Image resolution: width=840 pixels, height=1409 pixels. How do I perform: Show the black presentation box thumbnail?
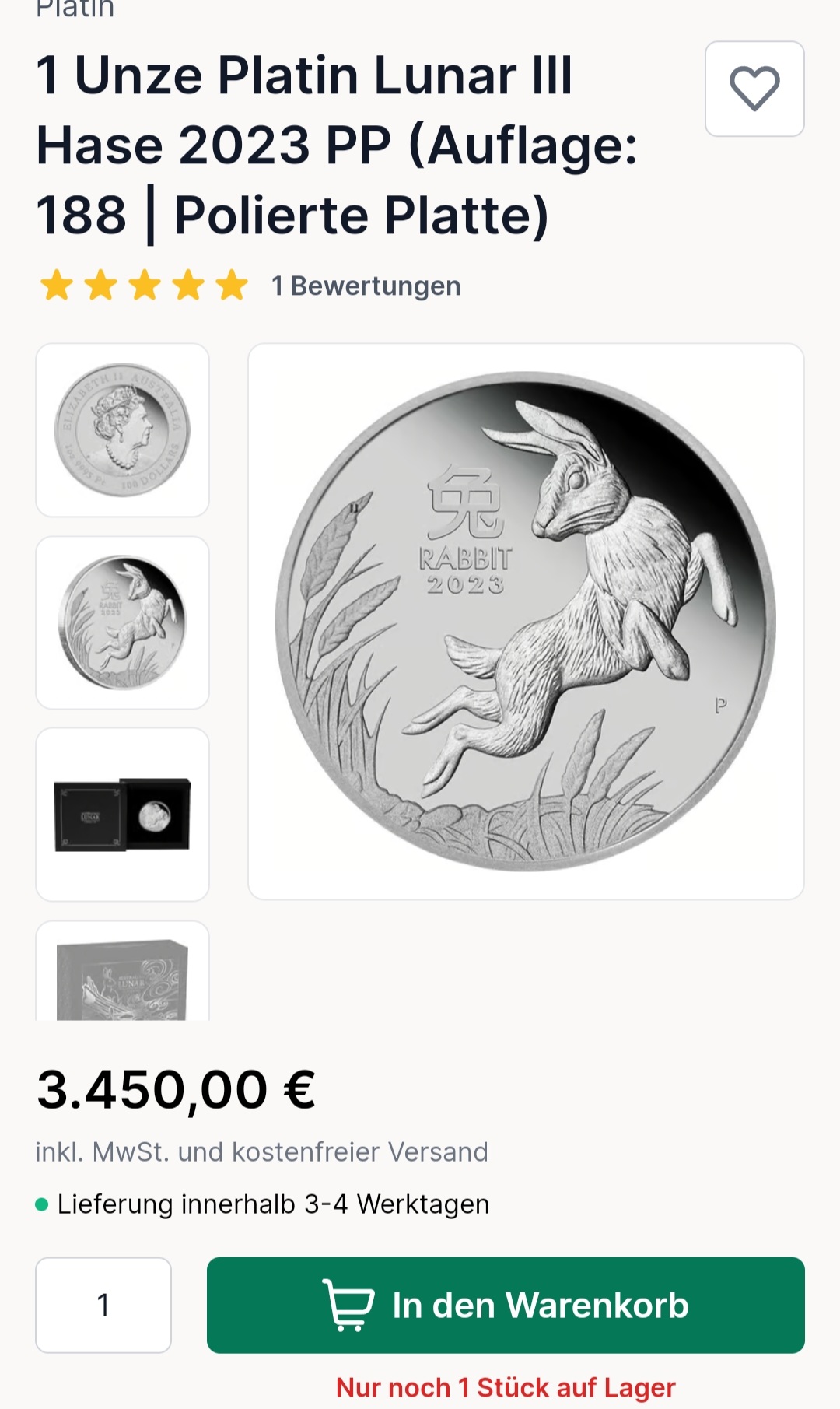click(x=122, y=815)
